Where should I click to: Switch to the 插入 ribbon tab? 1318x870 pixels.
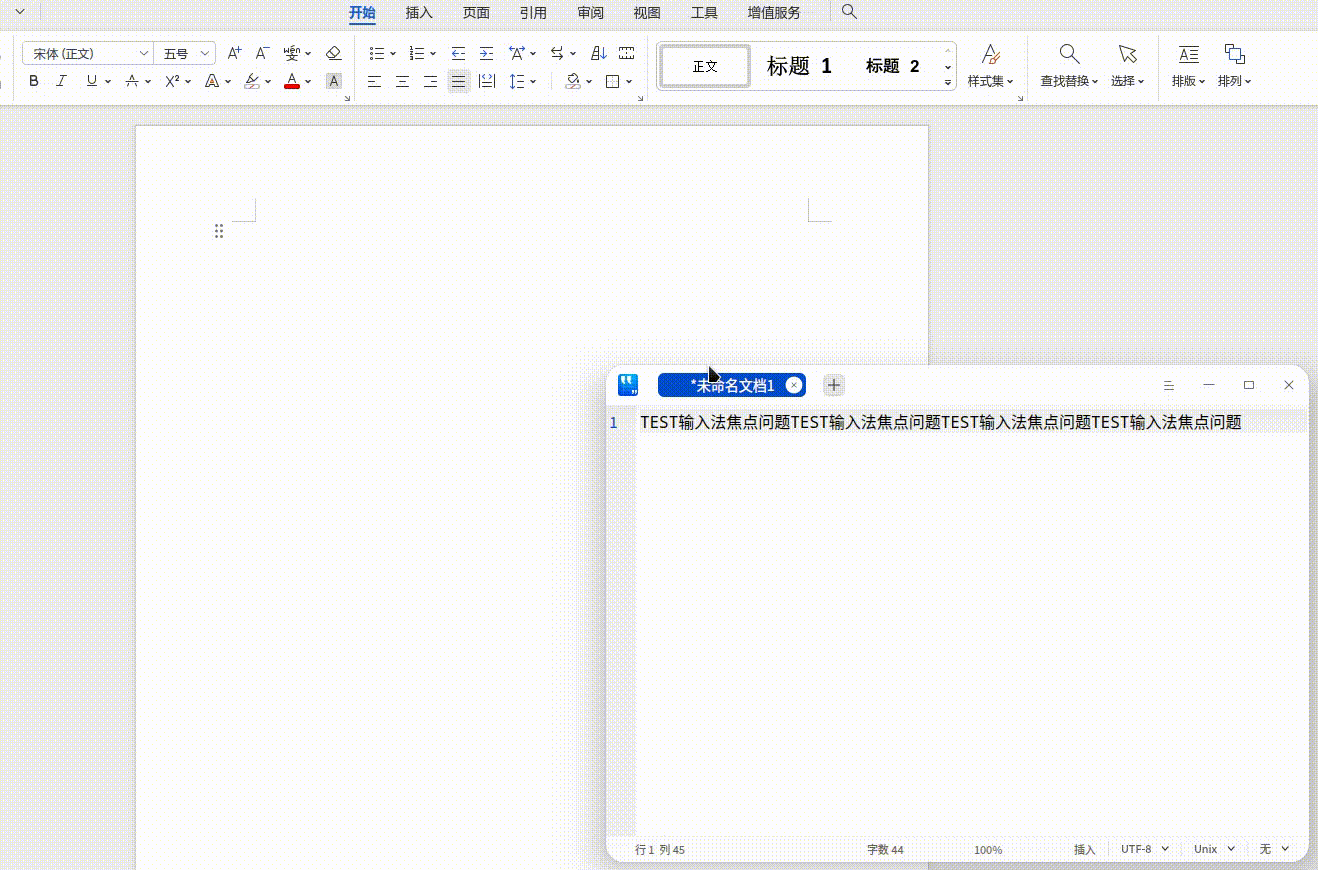(419, 13)
